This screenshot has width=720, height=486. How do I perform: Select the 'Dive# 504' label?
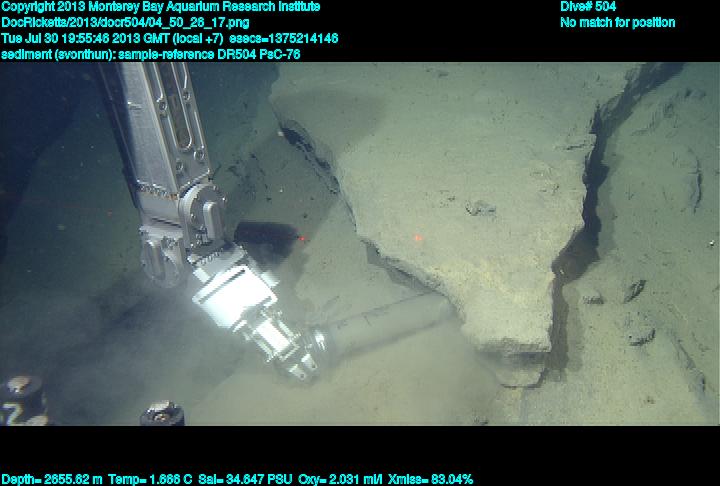point(588,7)
